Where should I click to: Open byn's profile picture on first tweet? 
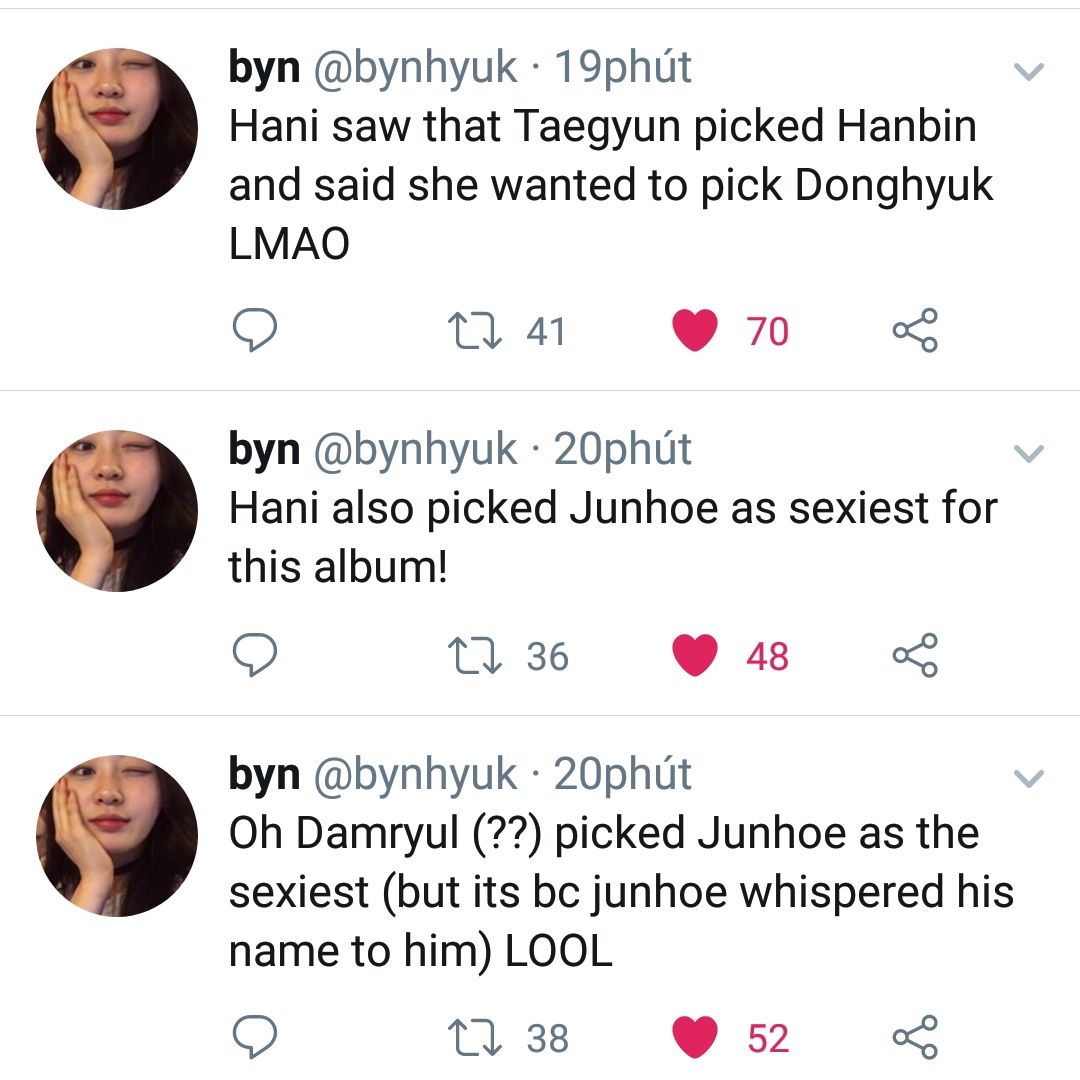point(117,128)
